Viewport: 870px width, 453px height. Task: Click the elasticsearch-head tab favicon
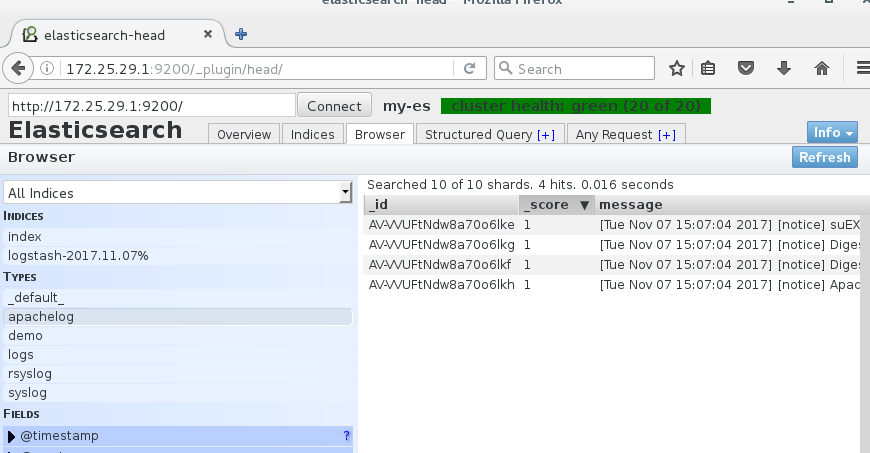click(29, 34)
